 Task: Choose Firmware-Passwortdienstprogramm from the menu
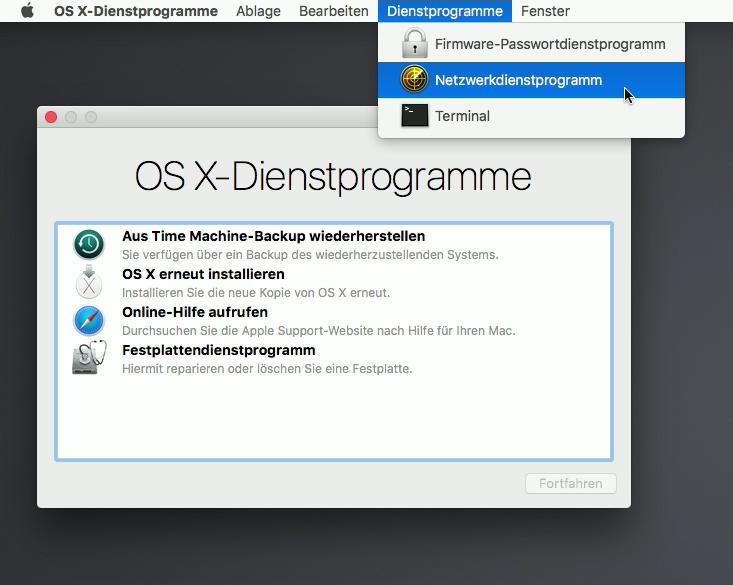pyautogui.click(x=532, y=44)
